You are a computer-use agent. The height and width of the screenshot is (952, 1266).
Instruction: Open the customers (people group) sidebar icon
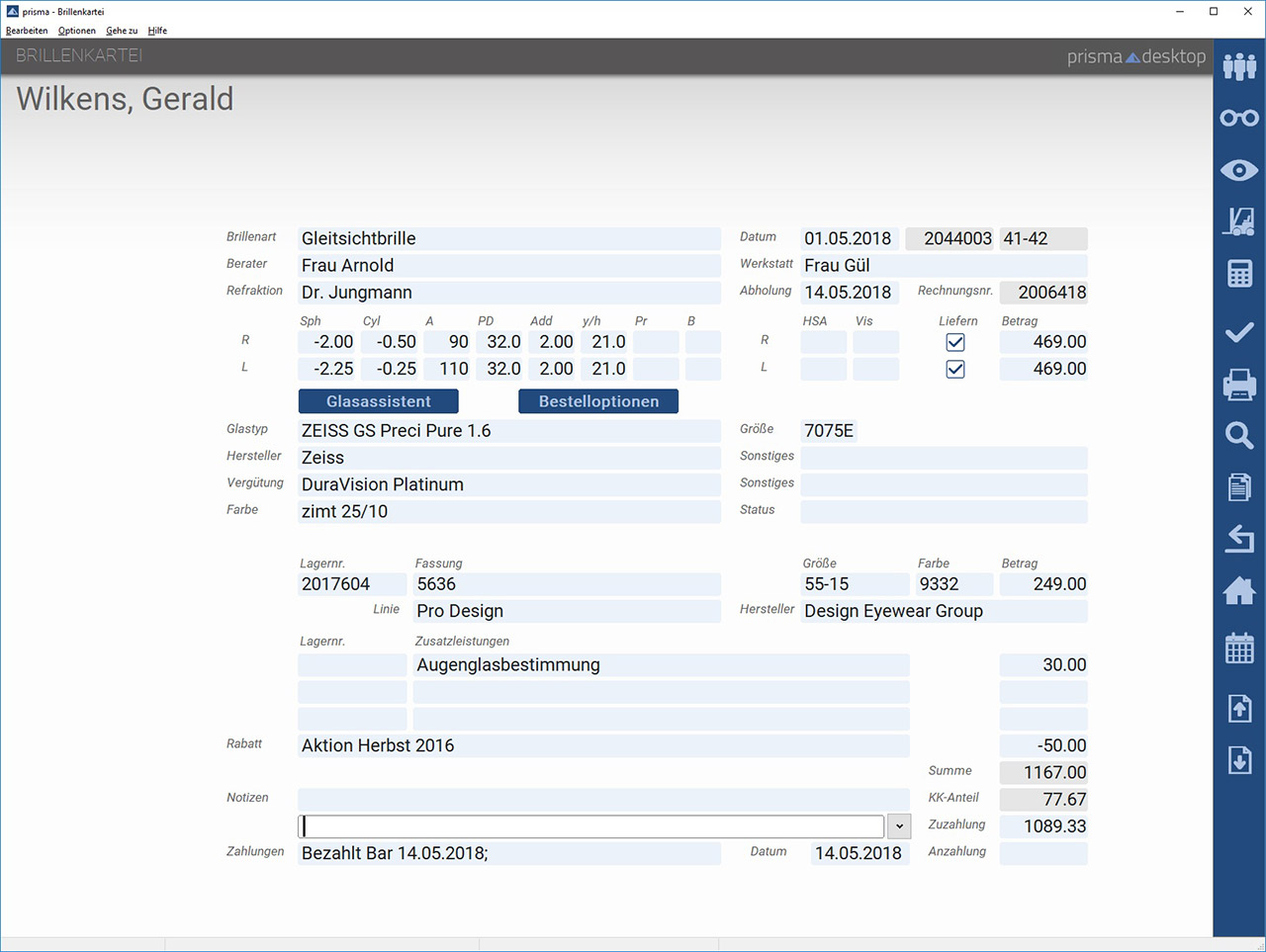point(1239,66)
